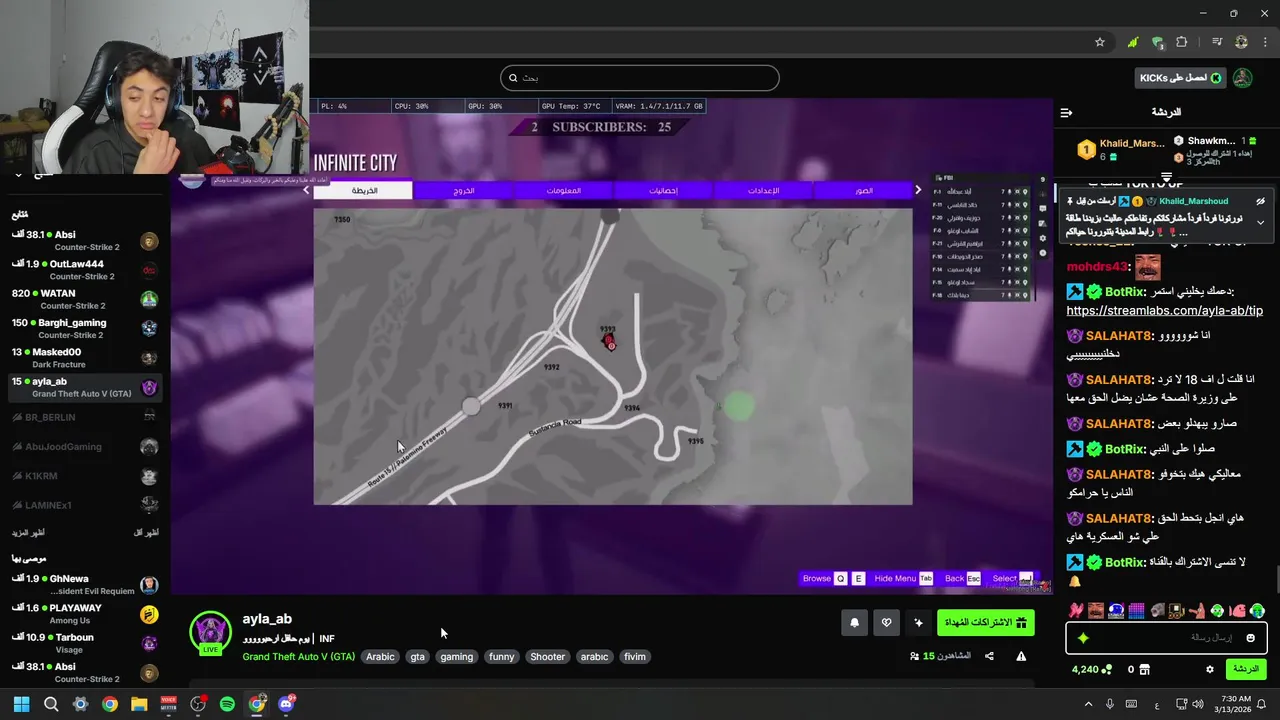Report the stream via warning triangle
The height and width of the screenshot is (720, 1280).
(1021, 657)
